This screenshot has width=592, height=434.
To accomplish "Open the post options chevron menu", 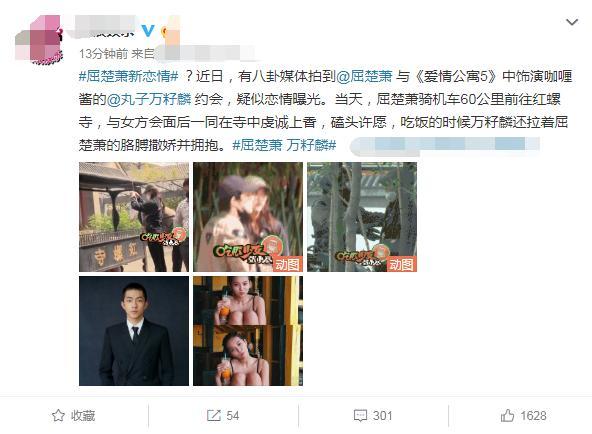I will pos(572,22).
